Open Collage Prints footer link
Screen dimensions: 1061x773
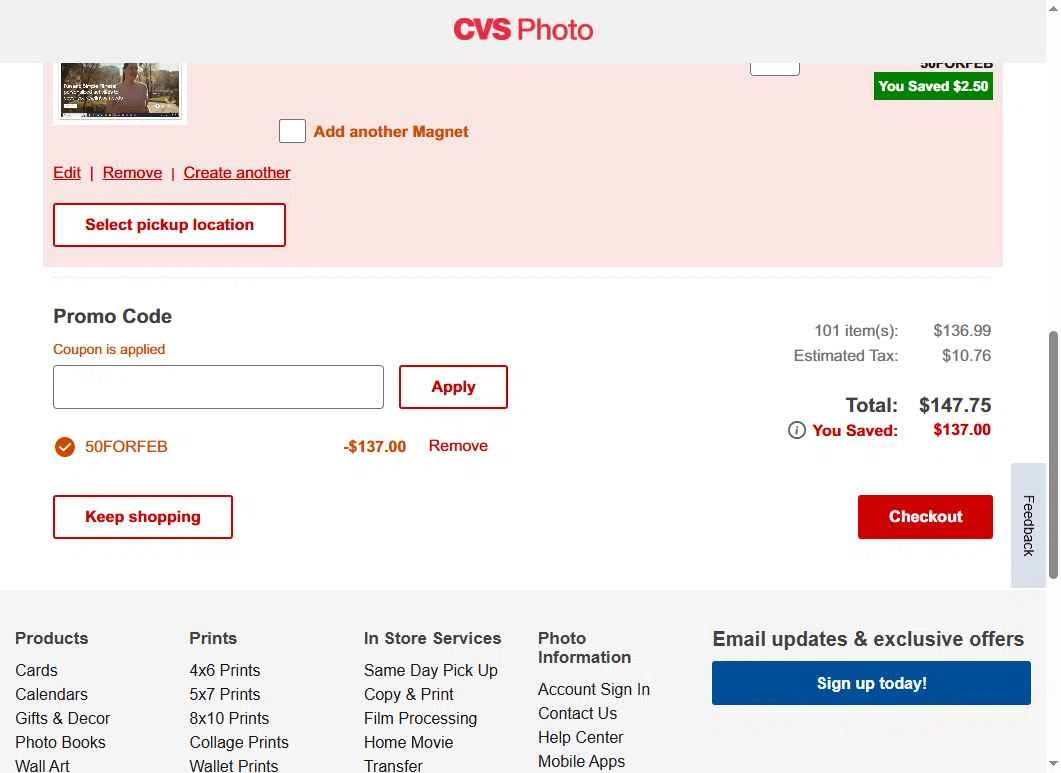pos(239,743)
